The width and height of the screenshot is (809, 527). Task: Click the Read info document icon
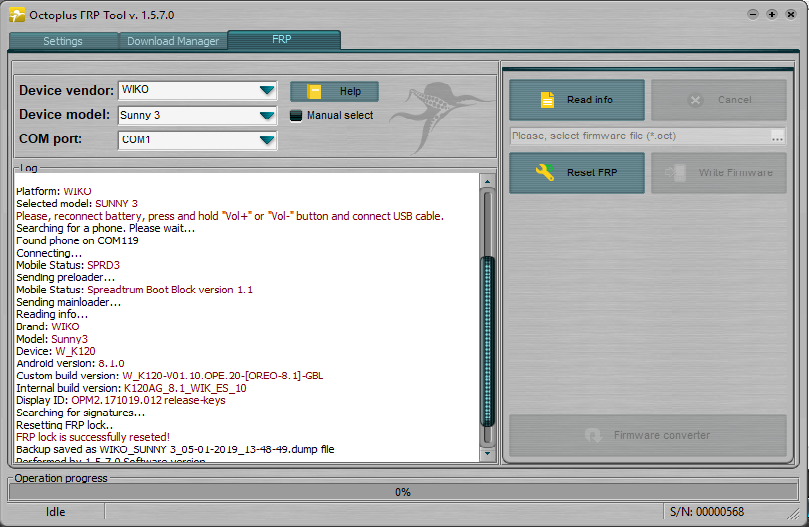[x=547, y=100]
